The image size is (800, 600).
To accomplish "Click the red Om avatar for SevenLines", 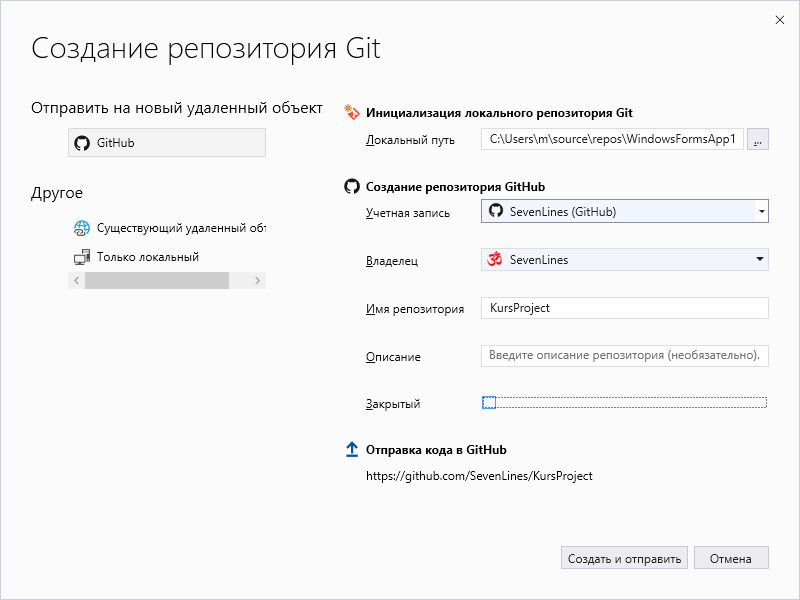I will tap(494, 259).
